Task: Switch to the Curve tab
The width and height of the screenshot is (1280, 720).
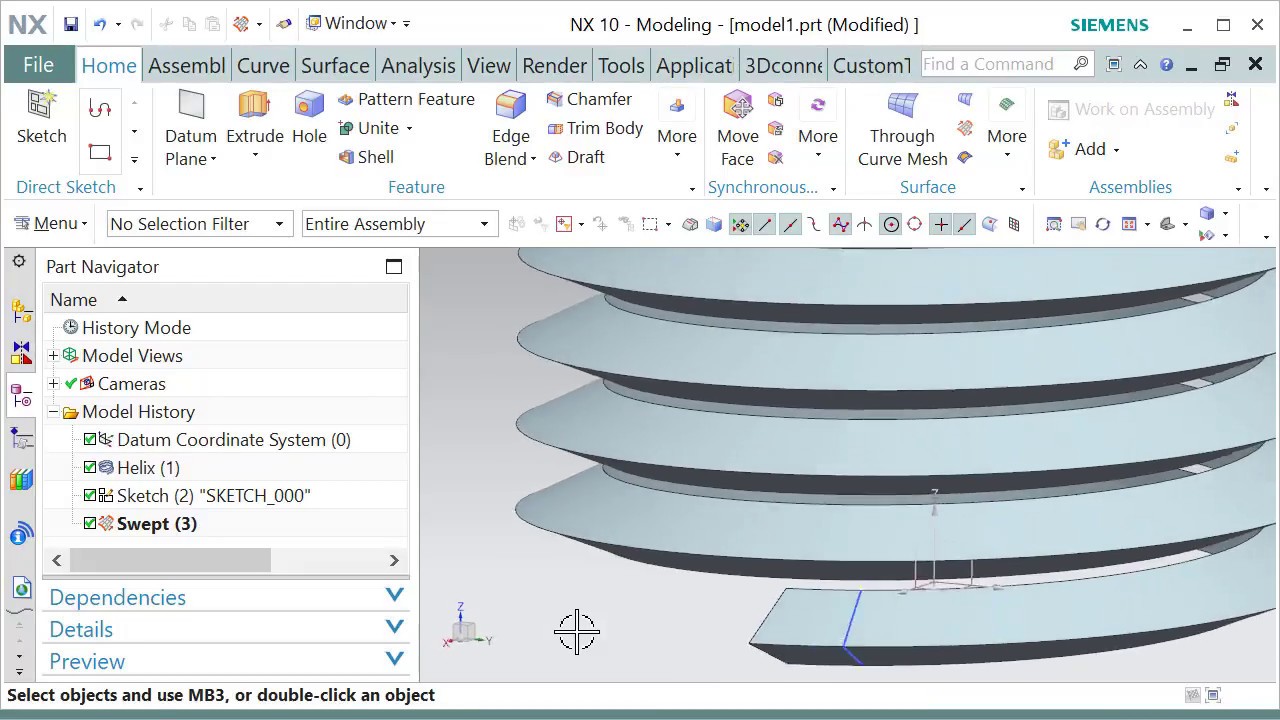Action: 263,66
